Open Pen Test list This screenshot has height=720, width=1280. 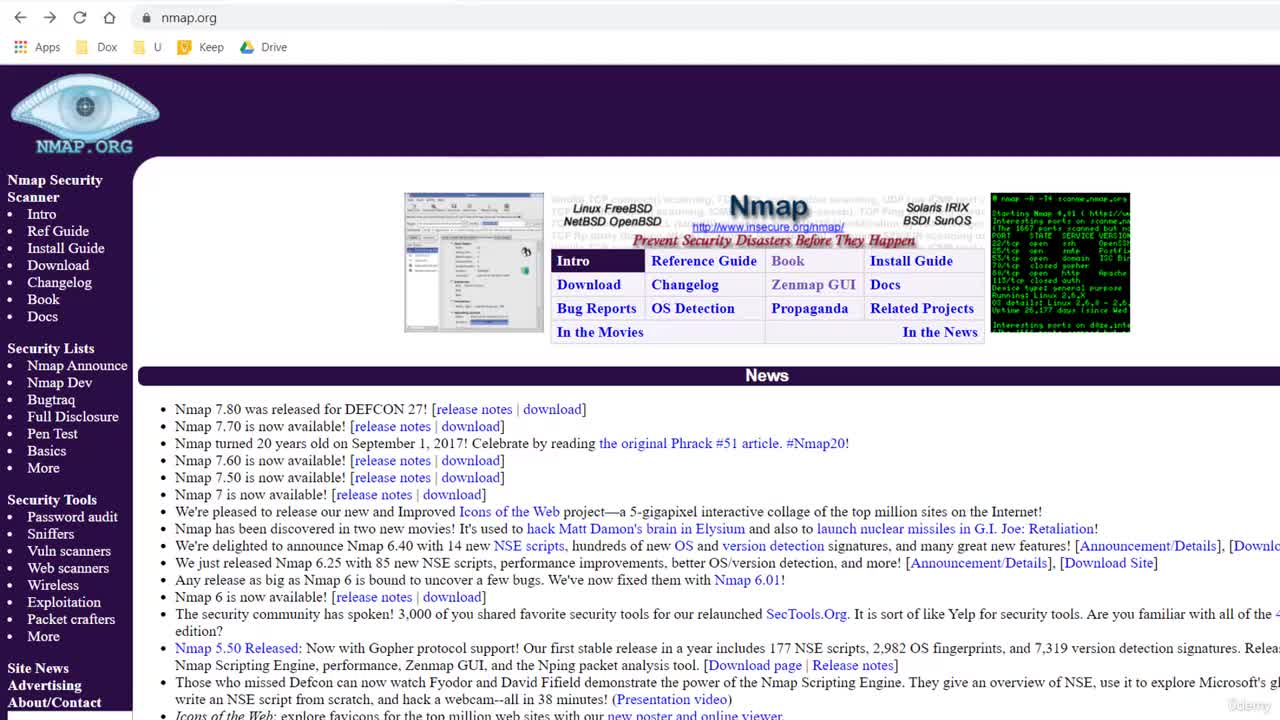click(x=52, y=433)
